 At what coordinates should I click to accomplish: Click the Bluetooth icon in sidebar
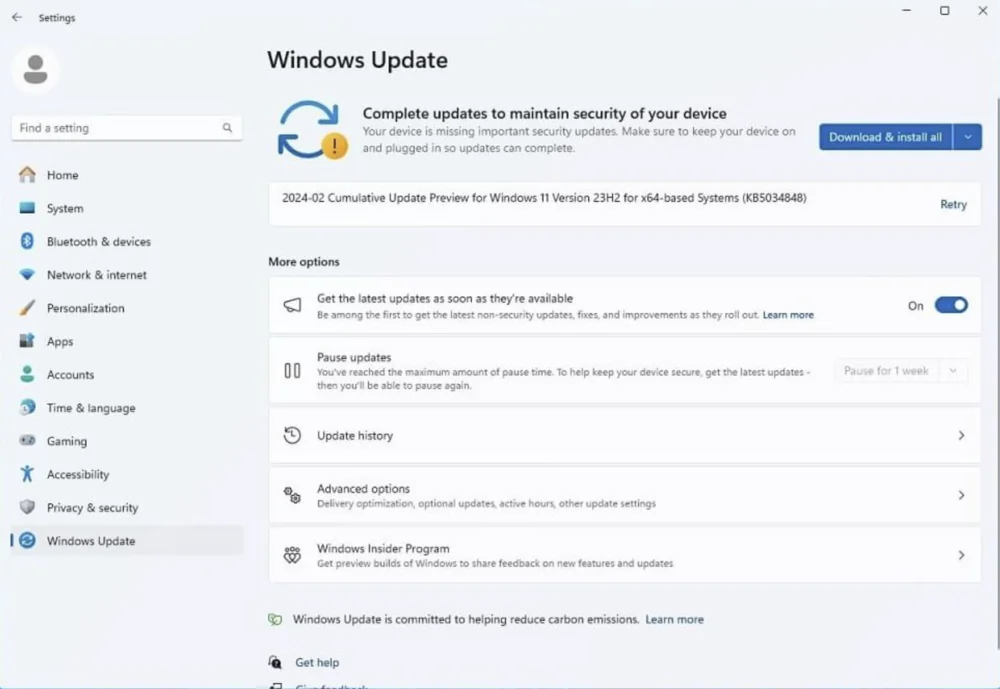tap(27, 241)
